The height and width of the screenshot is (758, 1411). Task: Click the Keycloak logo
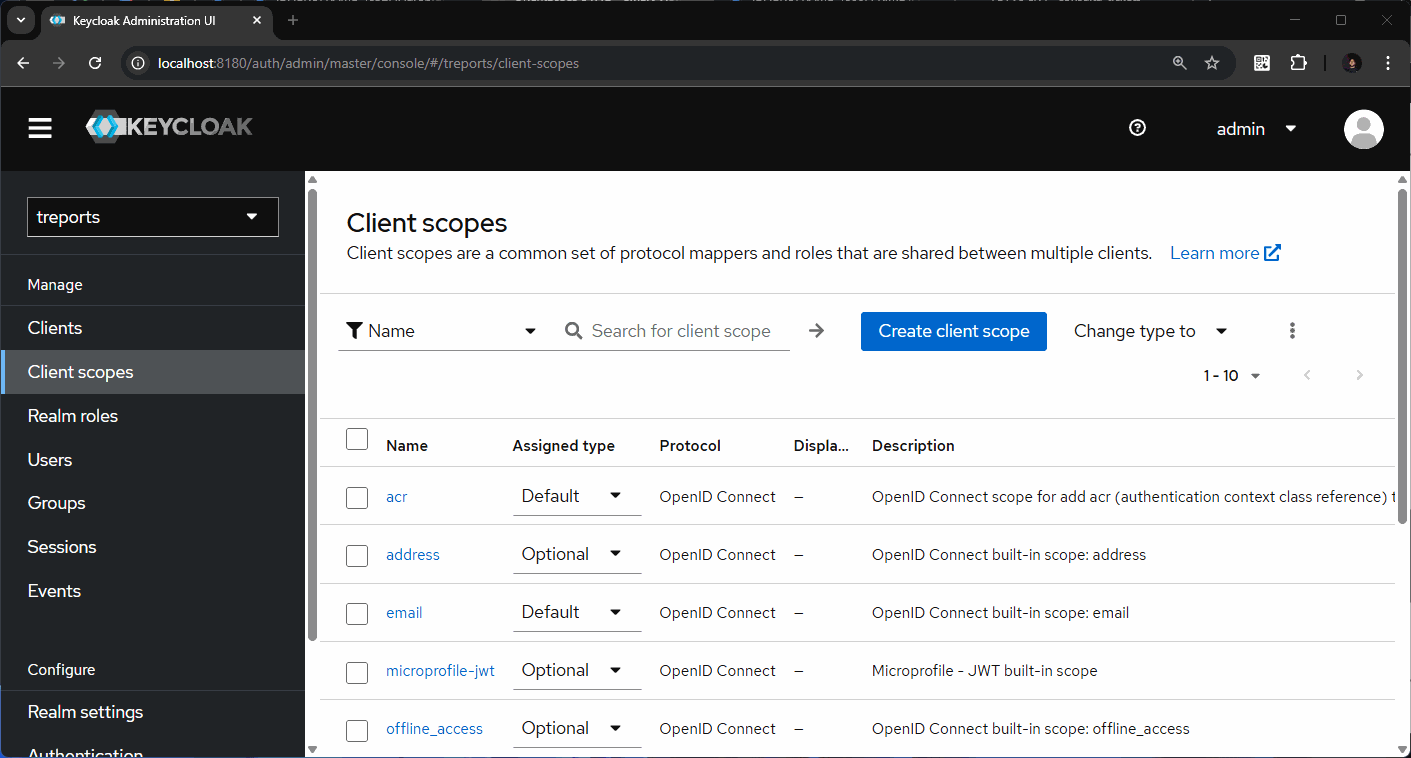pyautogui.click(x=169, y=127)
